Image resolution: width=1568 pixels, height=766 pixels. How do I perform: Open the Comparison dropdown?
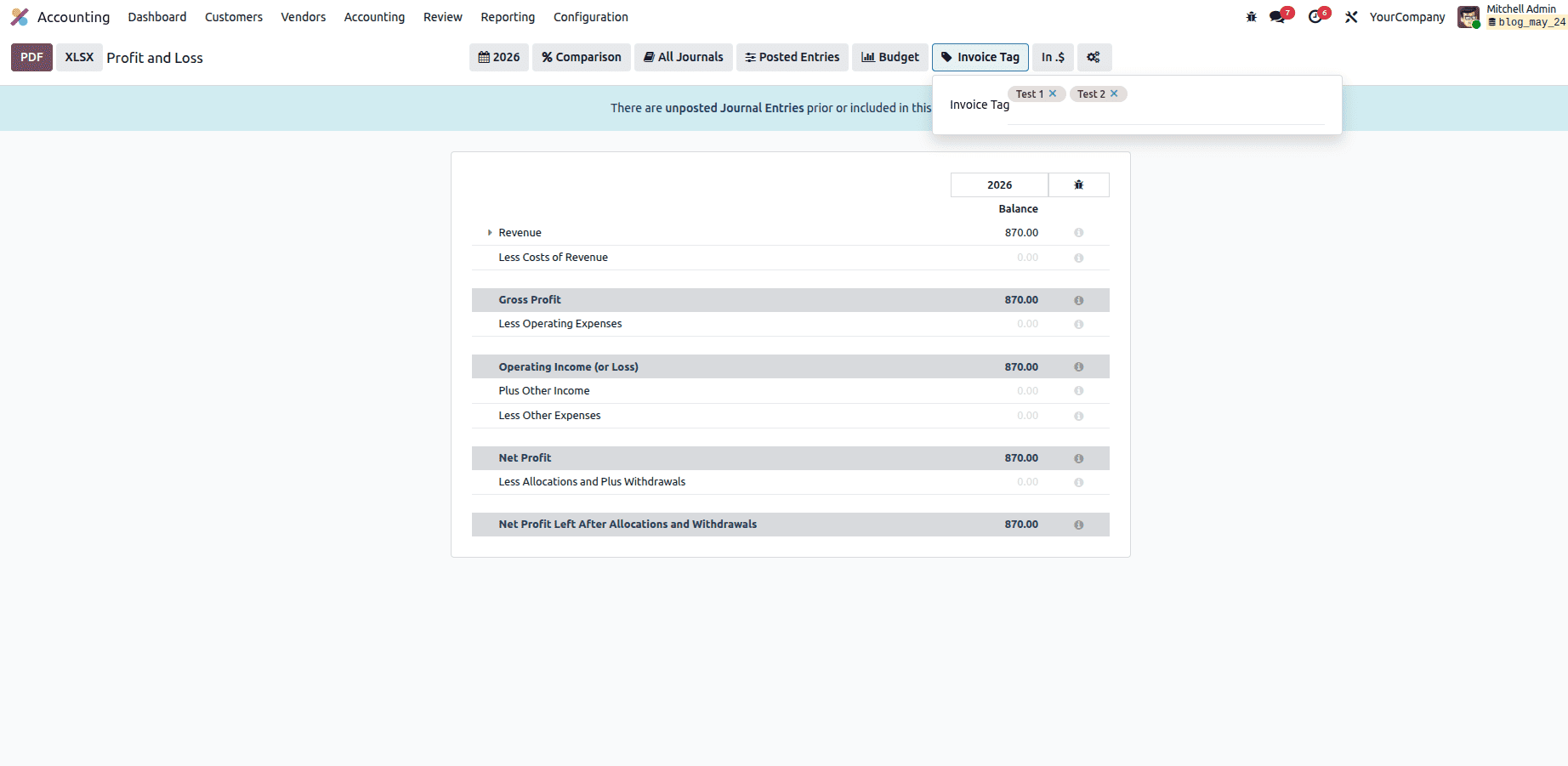(x=582, y=57)
